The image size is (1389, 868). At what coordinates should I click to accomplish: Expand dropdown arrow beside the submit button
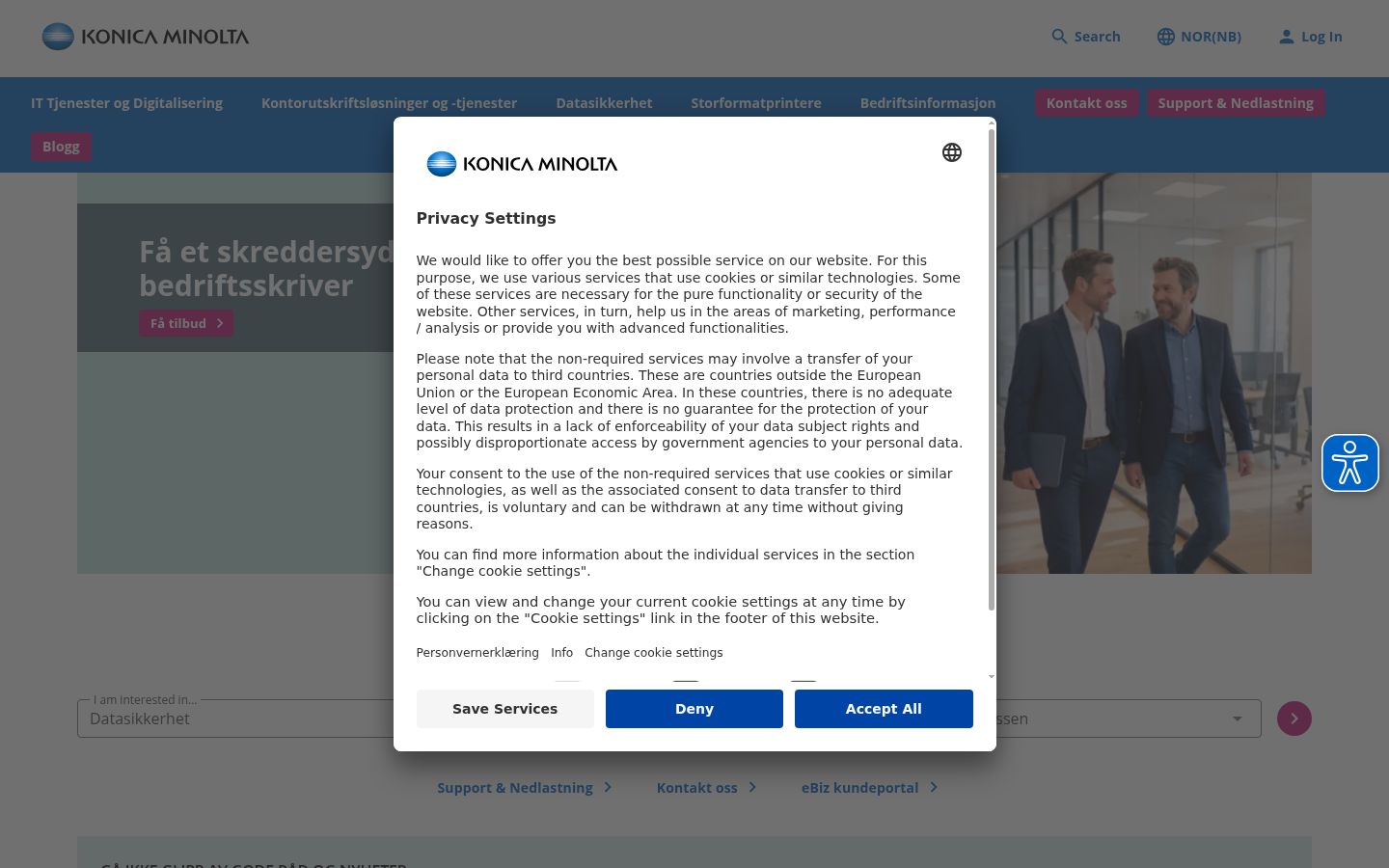[x=1237, y=719]
